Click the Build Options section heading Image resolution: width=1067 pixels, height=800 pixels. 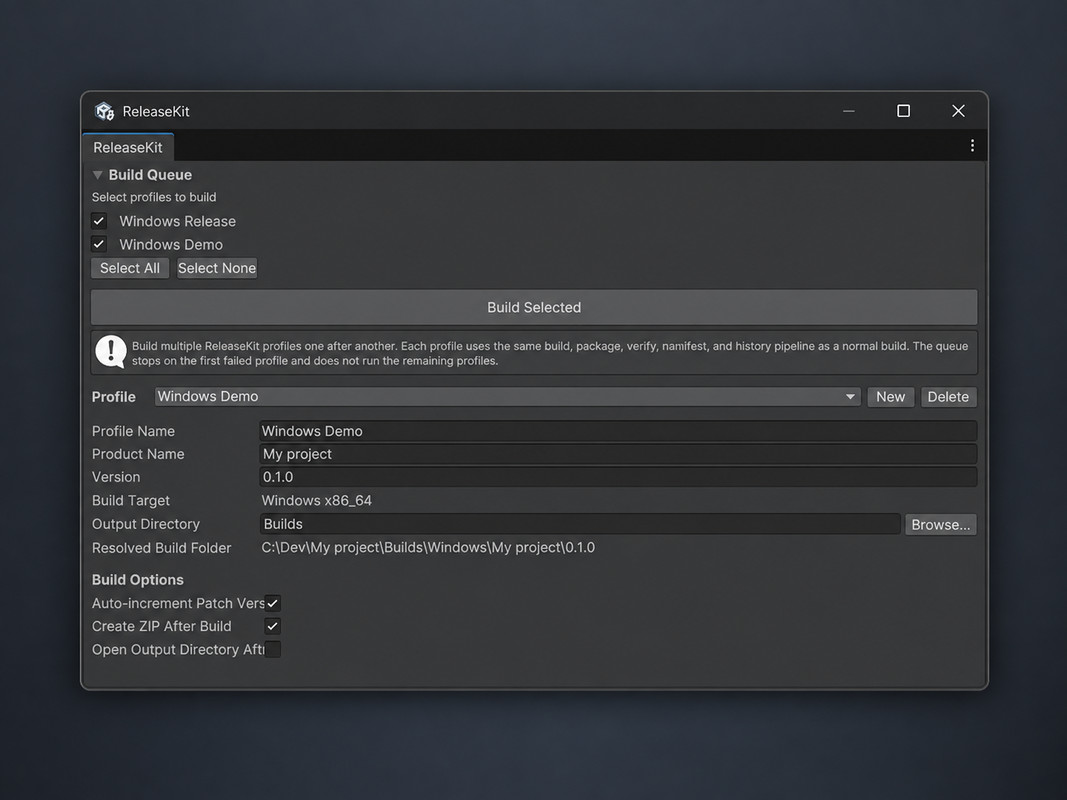click(x=137, y=580)
